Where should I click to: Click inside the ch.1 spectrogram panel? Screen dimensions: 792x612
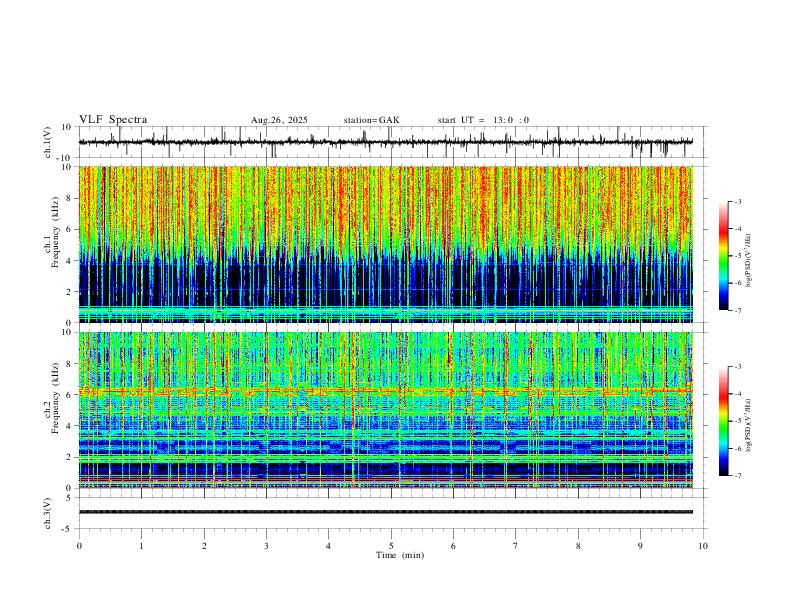(x=385, y=244)
